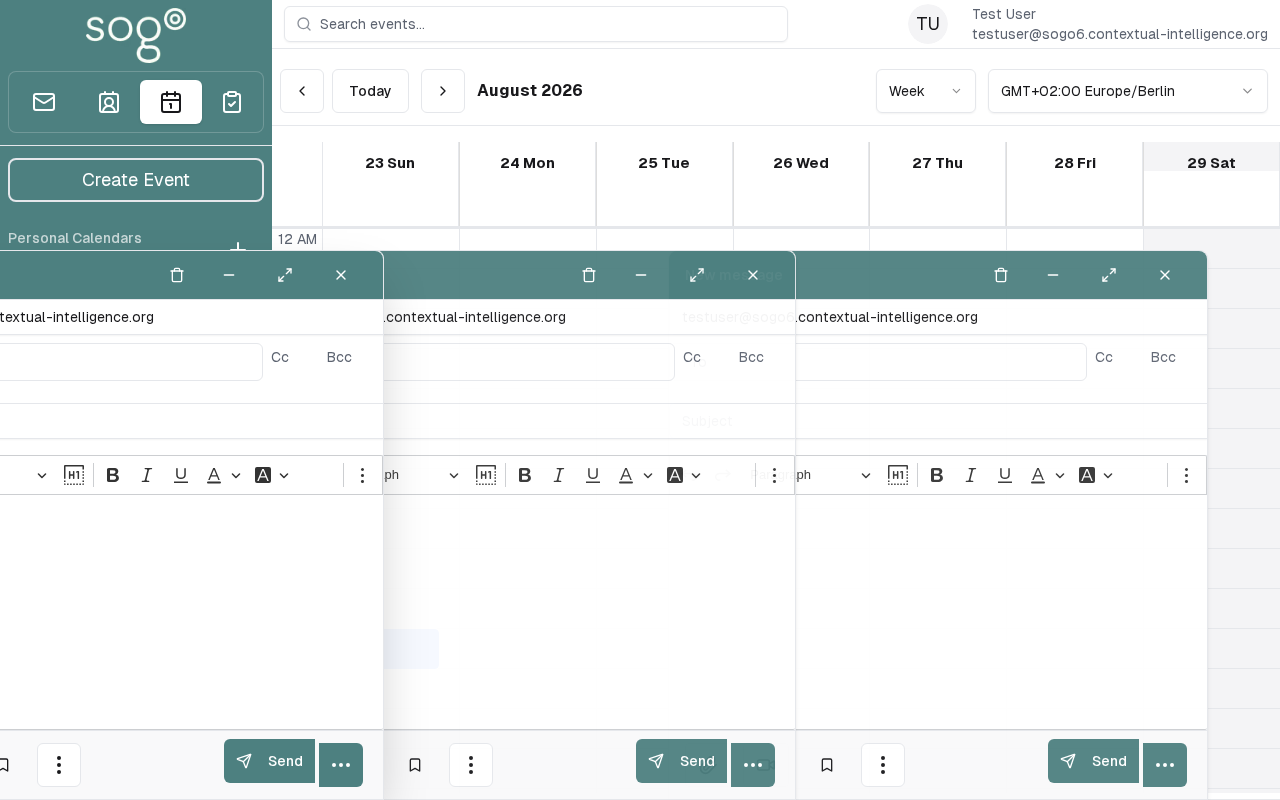The image size is (1280, 800).
Task: Focus the Search events field
Action: click(x=536, y=24)
